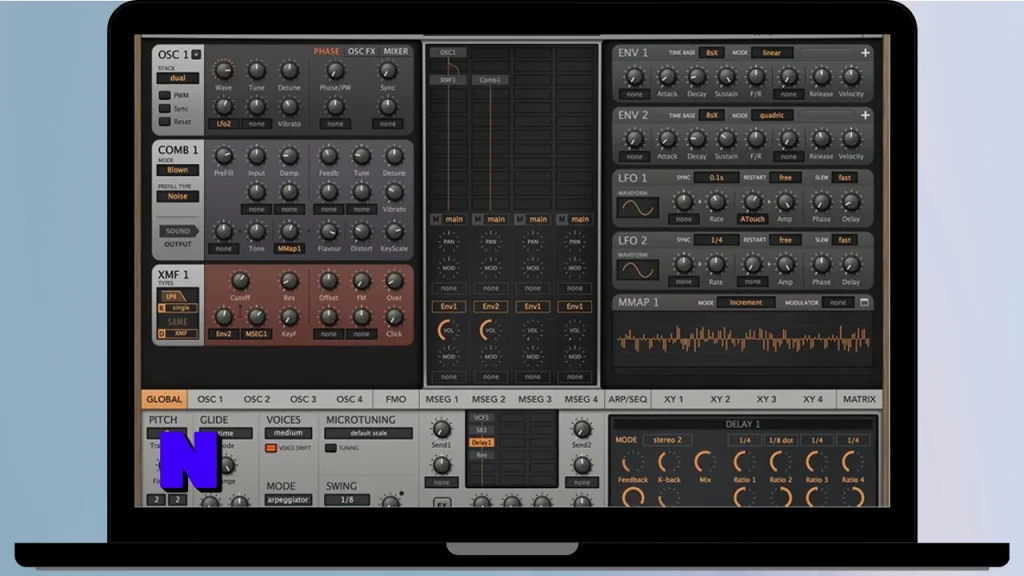Toggle the R single routing in XMF 1
Image resolution: width=1024 pixels, height=576 pixels.
coord(178,308)
